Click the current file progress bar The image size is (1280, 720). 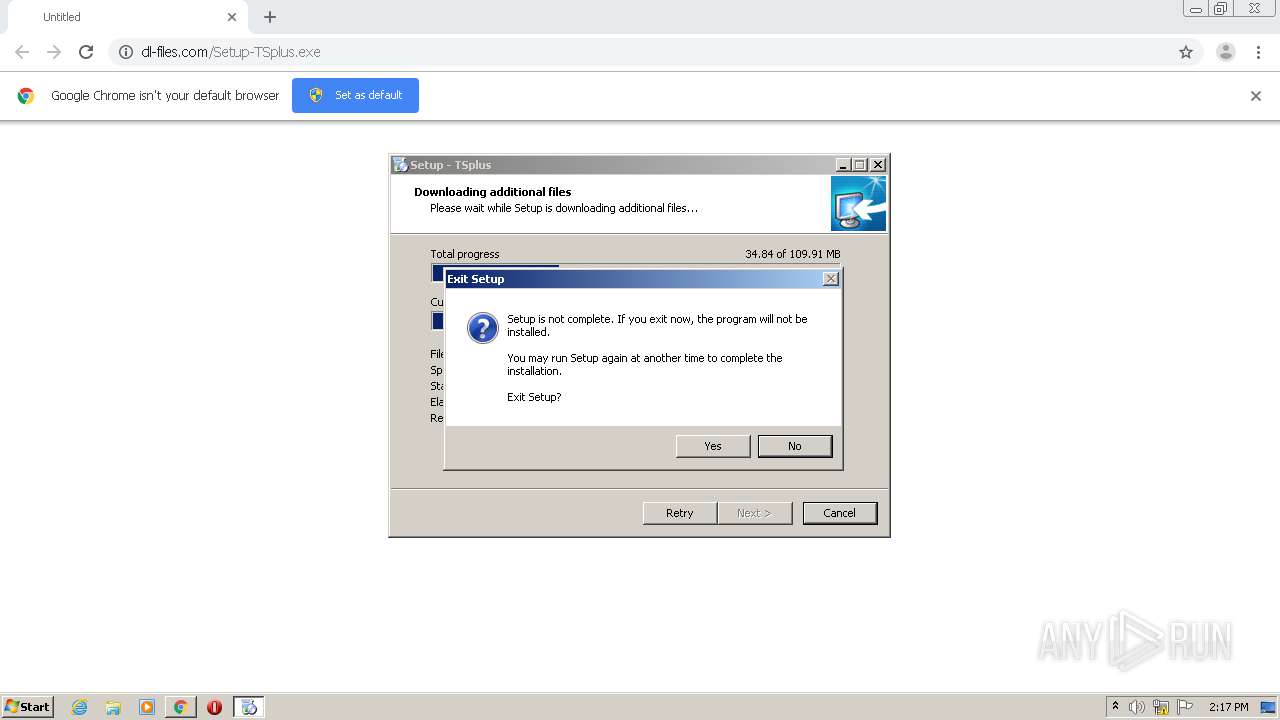point(437,320)
